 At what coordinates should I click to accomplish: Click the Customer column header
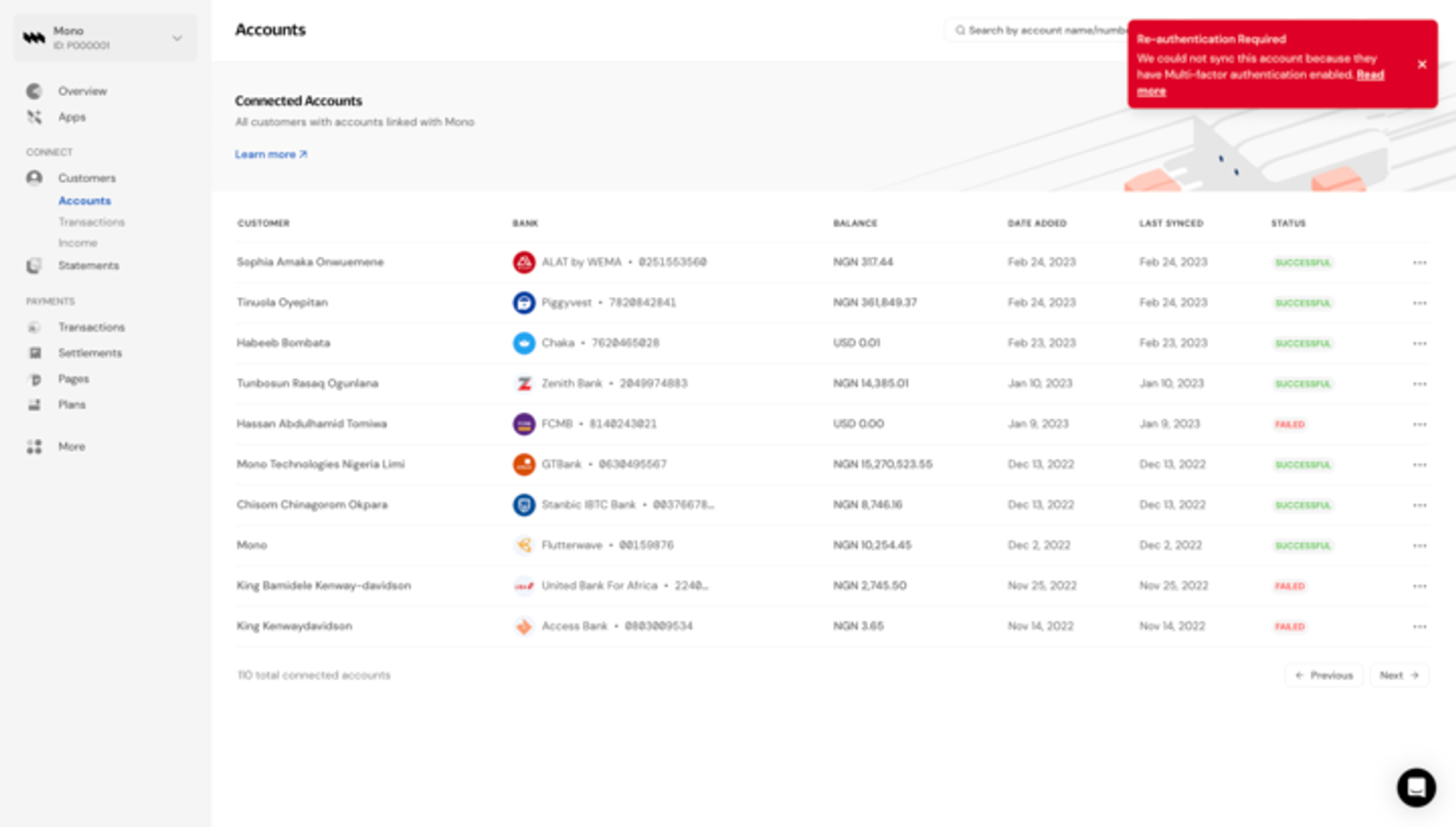(264, 223)
